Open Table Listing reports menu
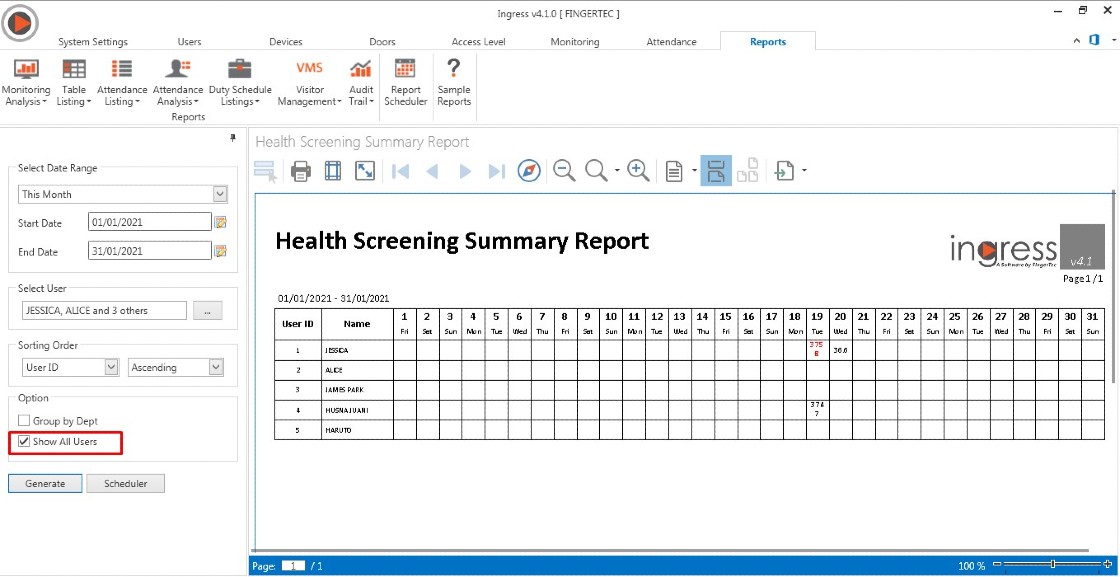This screenshot has width=1120, height=577. (74, 83)
